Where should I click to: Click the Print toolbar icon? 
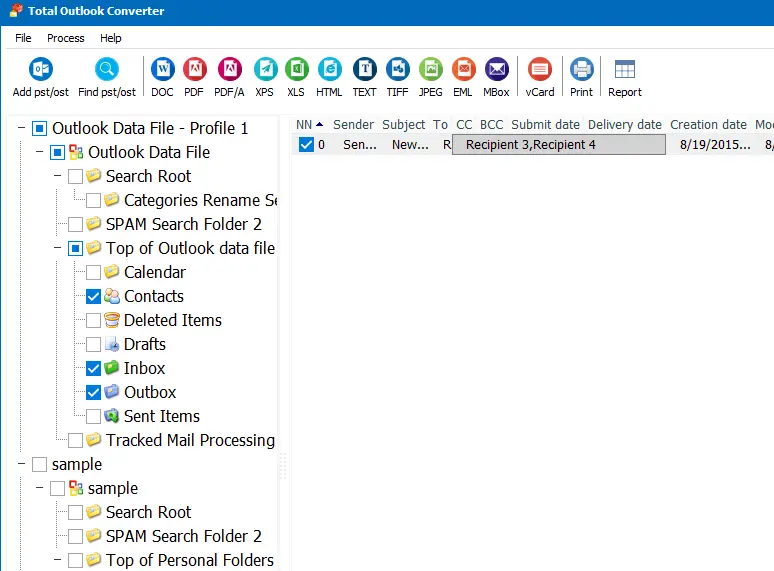click(x=582, y=70)
